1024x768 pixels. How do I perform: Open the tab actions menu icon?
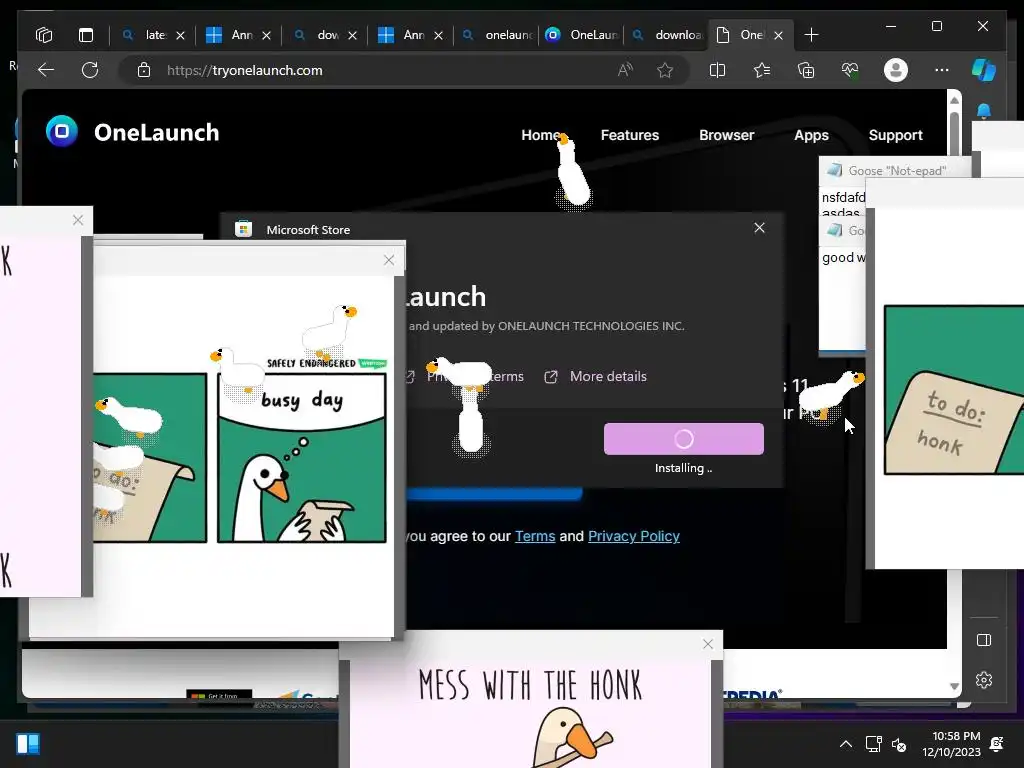tap(86, 35)
